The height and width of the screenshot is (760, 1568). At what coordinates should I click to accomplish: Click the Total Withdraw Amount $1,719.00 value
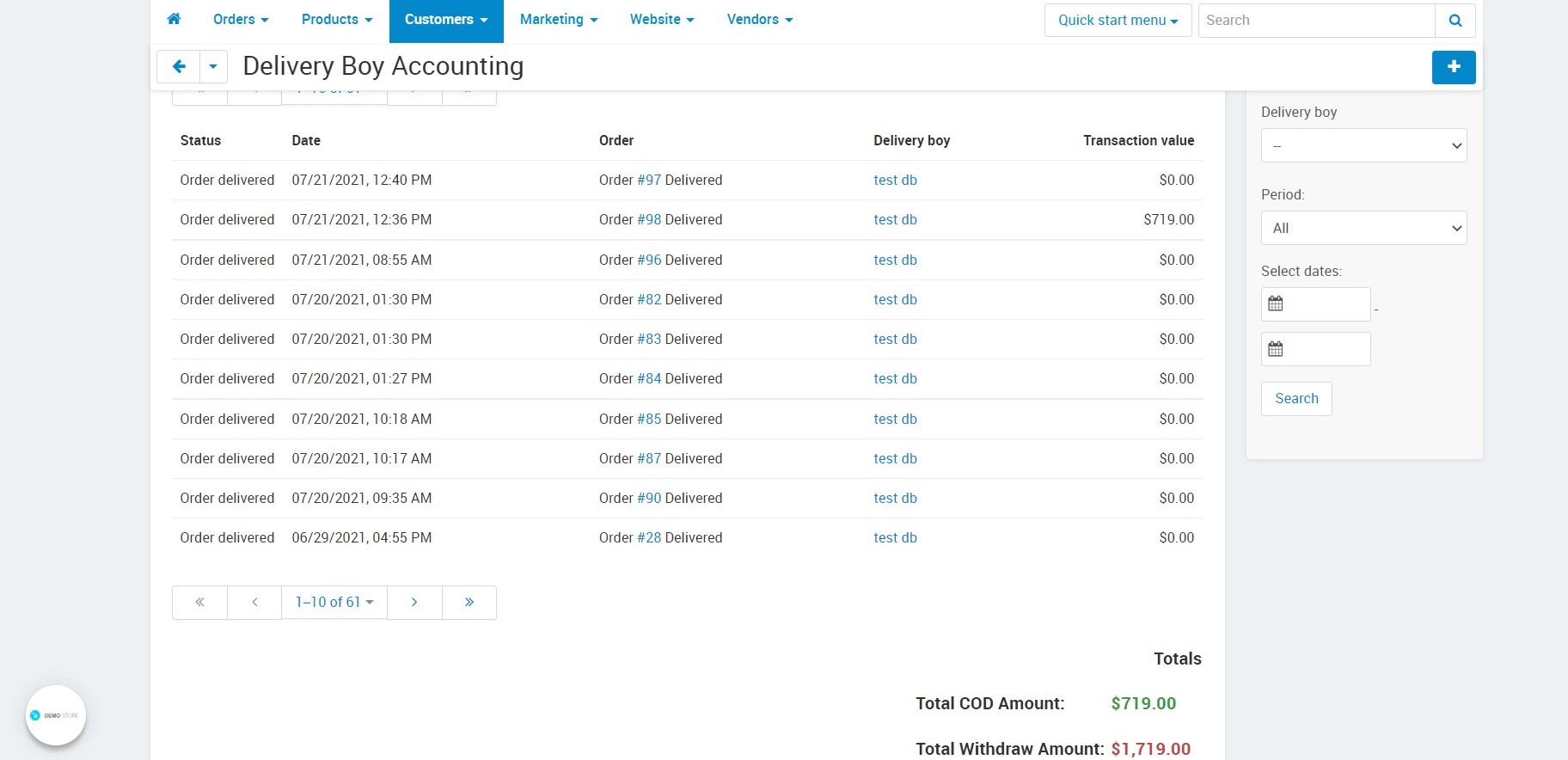pyautogui.click(x=1150, y=749)
